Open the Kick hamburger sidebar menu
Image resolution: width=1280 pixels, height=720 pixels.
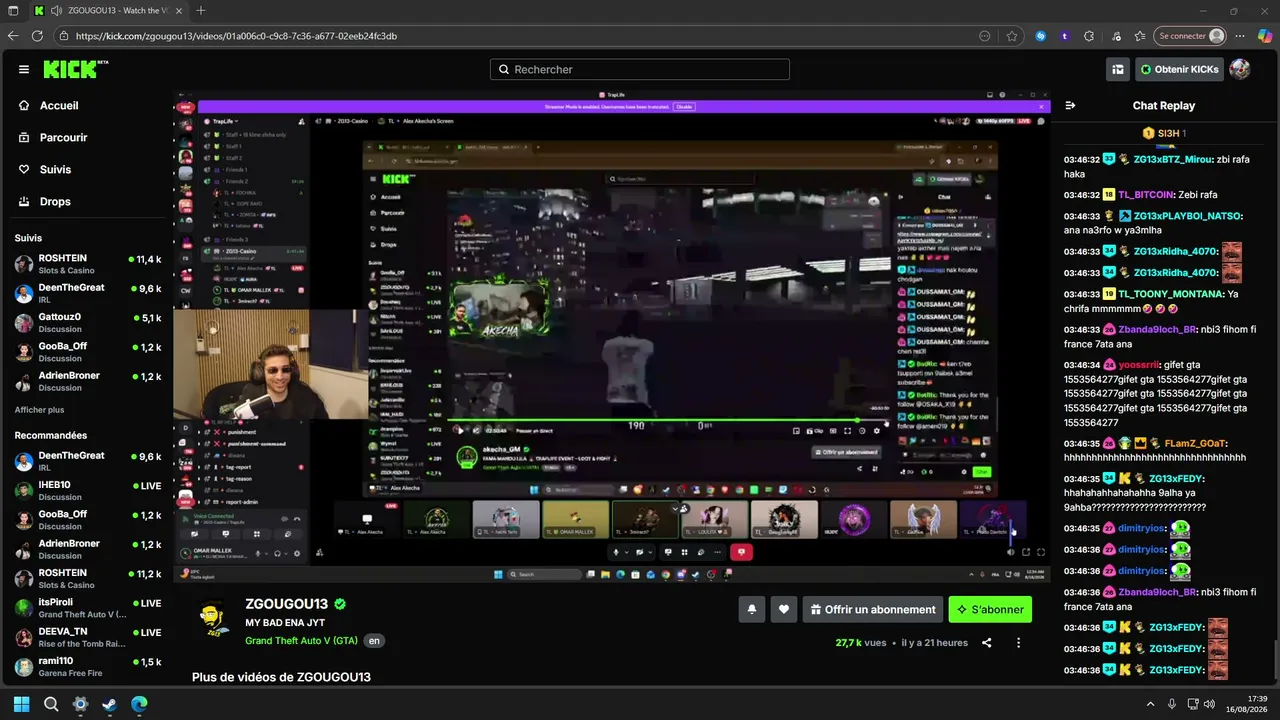(24, 69)
